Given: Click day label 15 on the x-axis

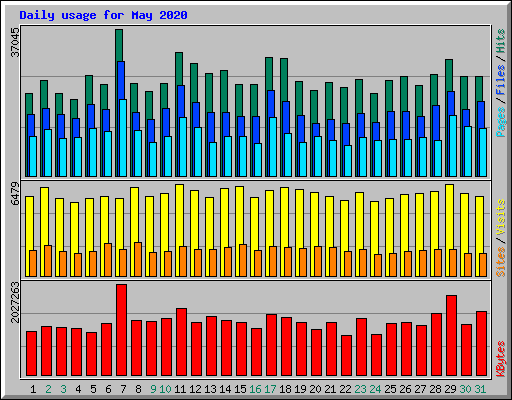Looking at the screenshot, I should 240,389.
